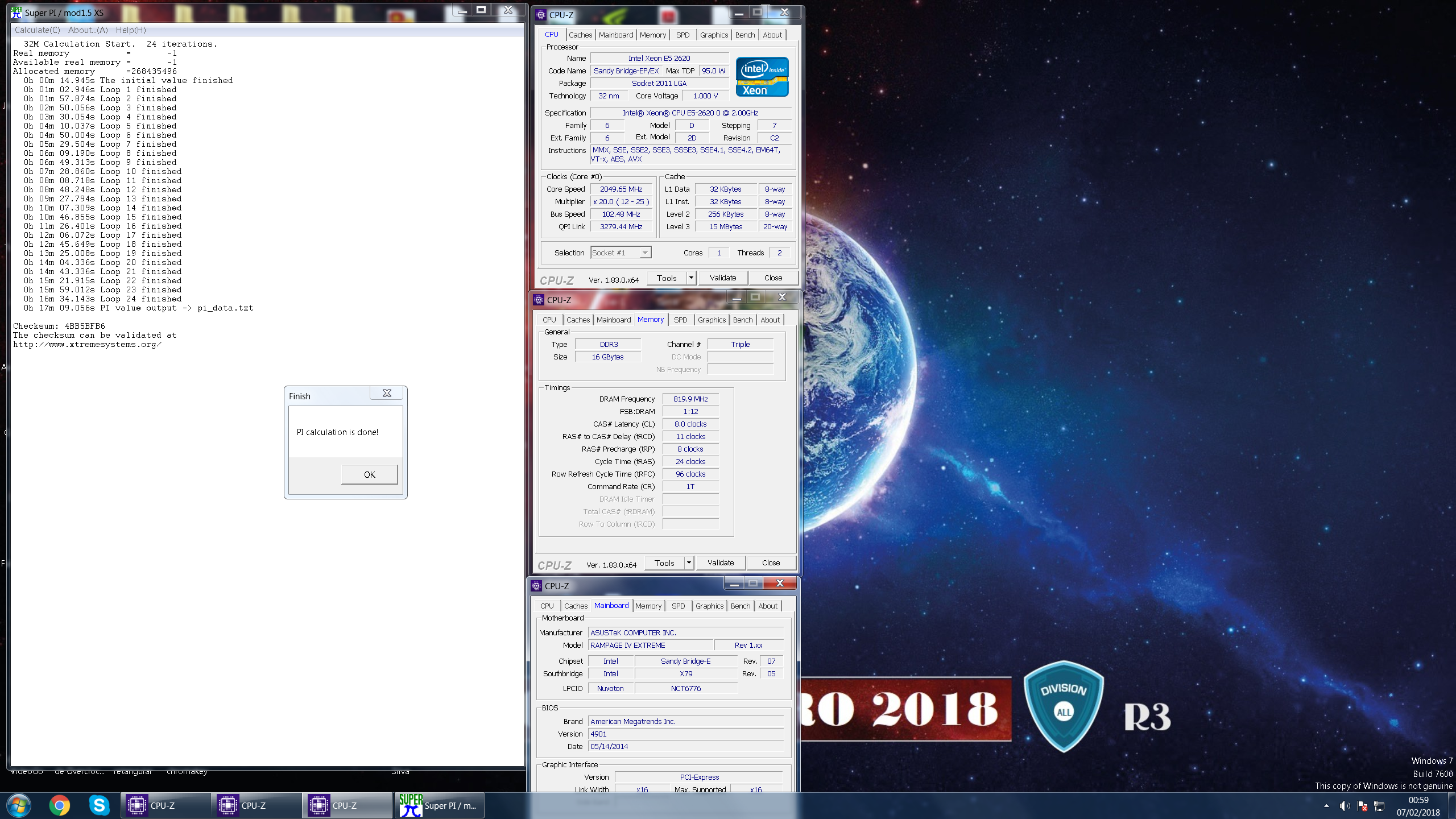The width and height of the screenshot is (1456, 819).
Task: Click the Mainboard CPU-Z window title icon
Action: click(x=536, y=586)
